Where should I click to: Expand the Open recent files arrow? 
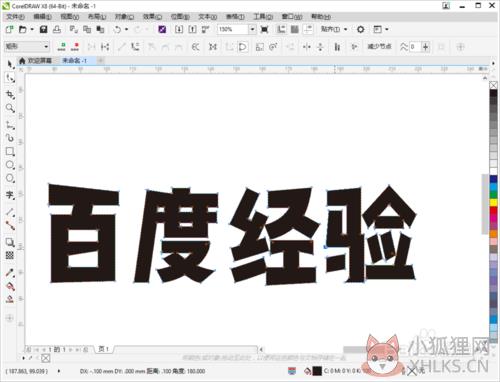[x=32, y=30]
